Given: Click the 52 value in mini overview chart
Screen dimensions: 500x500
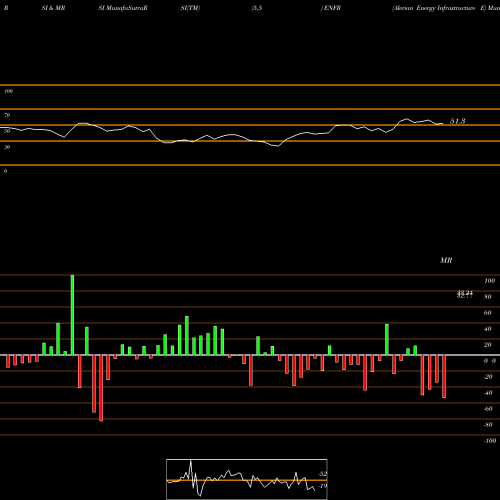Looking at the screenshot, I should tap(323, 474).
